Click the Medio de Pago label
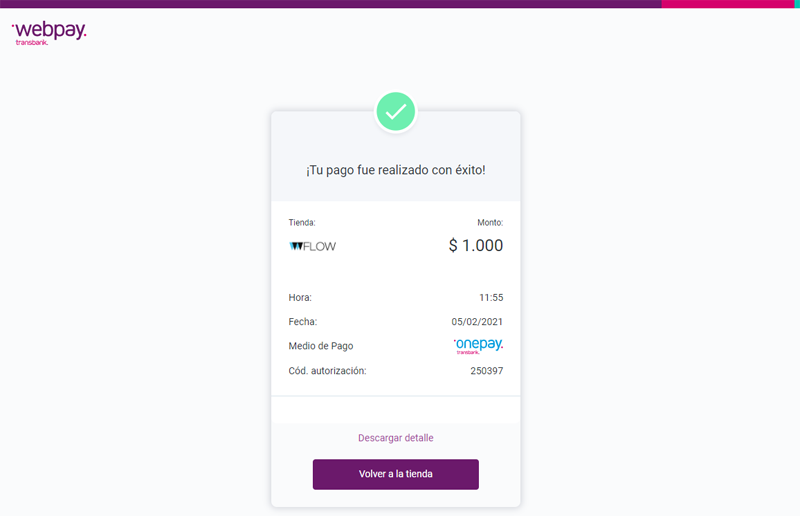Image resolution: width=800 pixels, height=516 pixels. [x=321, y=346]
